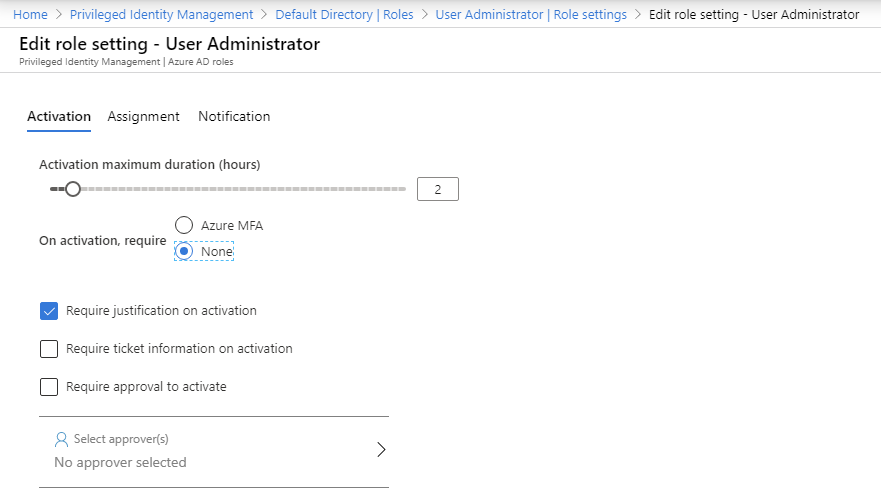Check Require approval to activate
The width and height of the screenshot is (881, 503).
pos(49,387)
